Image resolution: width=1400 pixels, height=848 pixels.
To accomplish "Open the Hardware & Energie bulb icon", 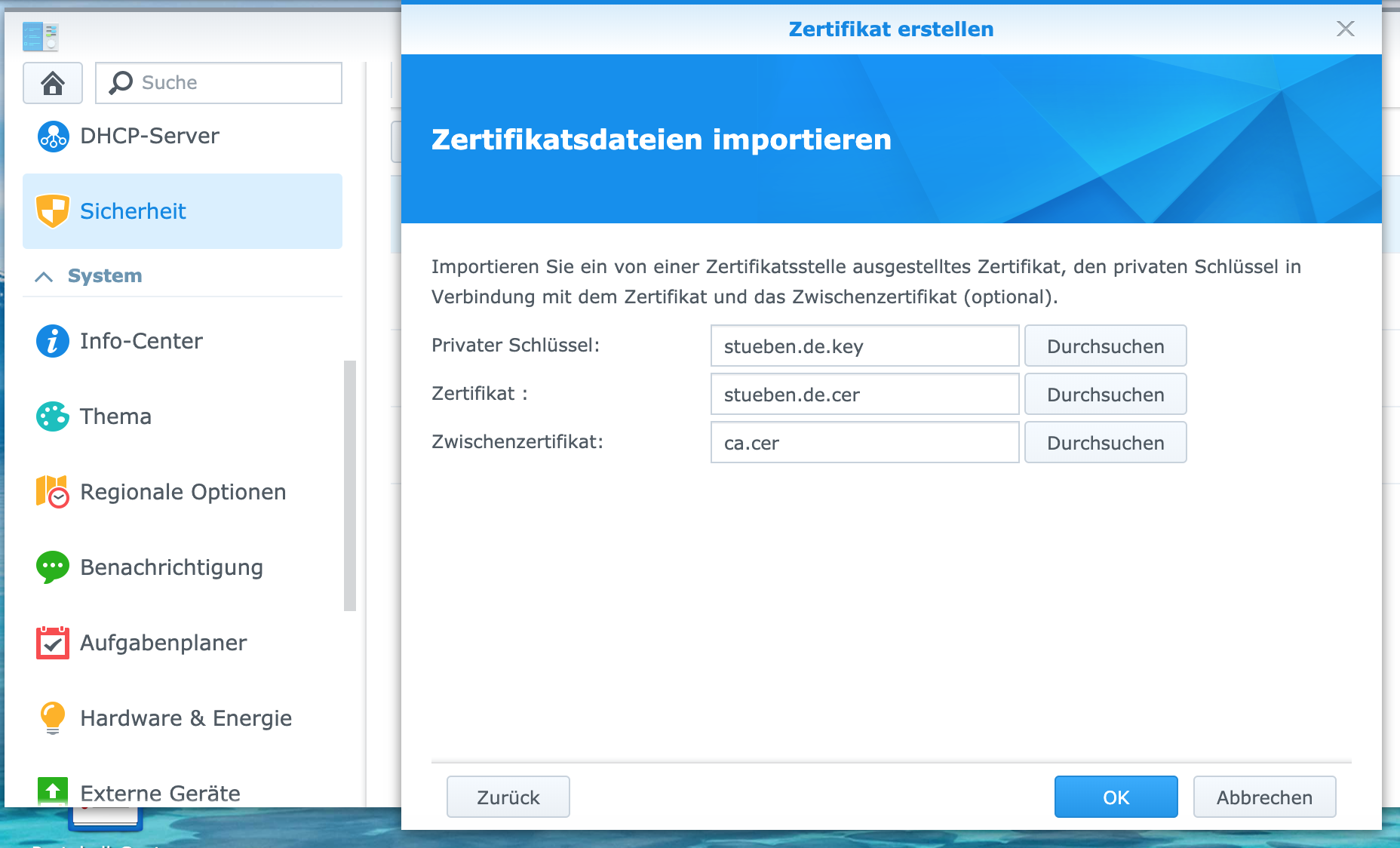I will pyautogui.click(x=53, y=718).
